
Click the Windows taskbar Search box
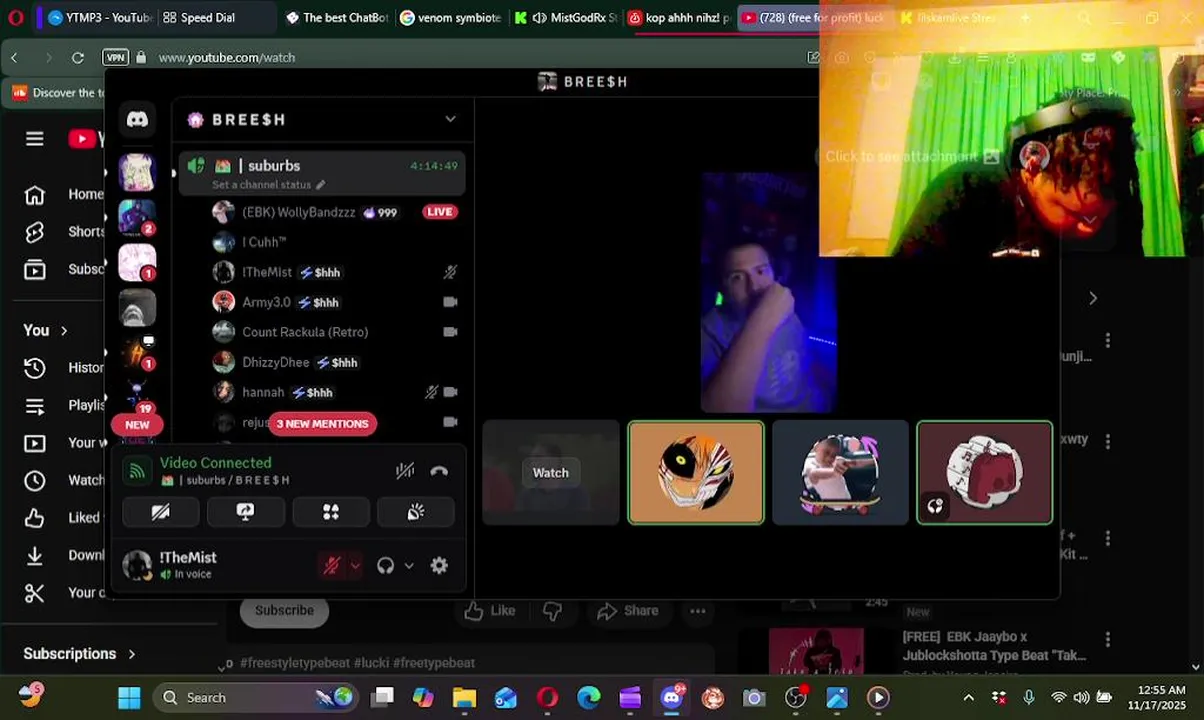pyautogui.click(x=257, y=698)
